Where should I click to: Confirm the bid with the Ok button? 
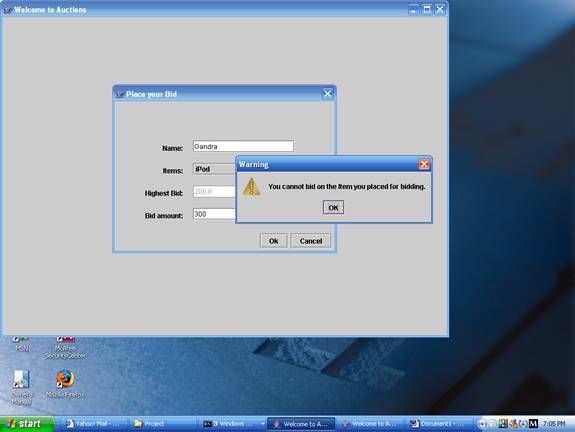click(274, 241)
